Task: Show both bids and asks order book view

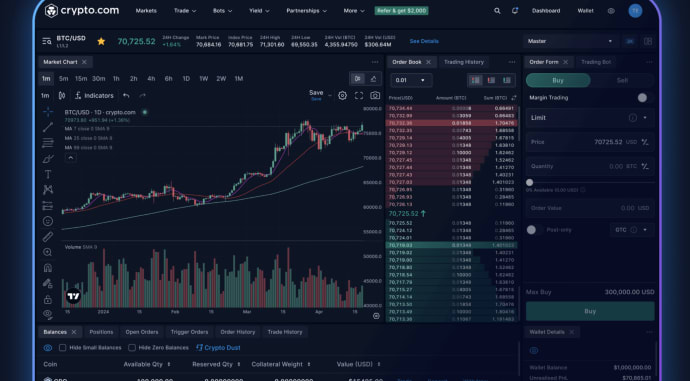Action: 476,80
